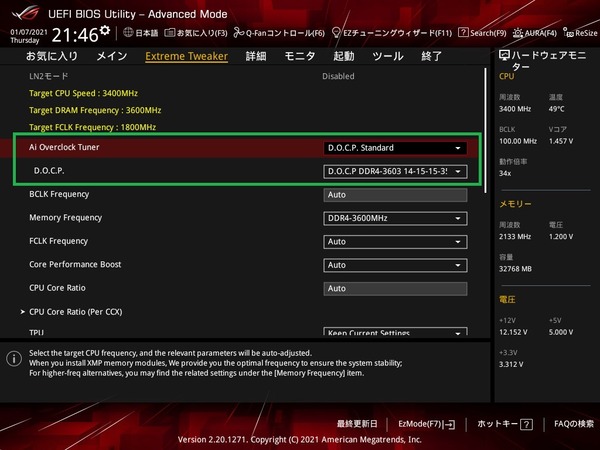Open the 起動 tab

(x=344, y=56)
